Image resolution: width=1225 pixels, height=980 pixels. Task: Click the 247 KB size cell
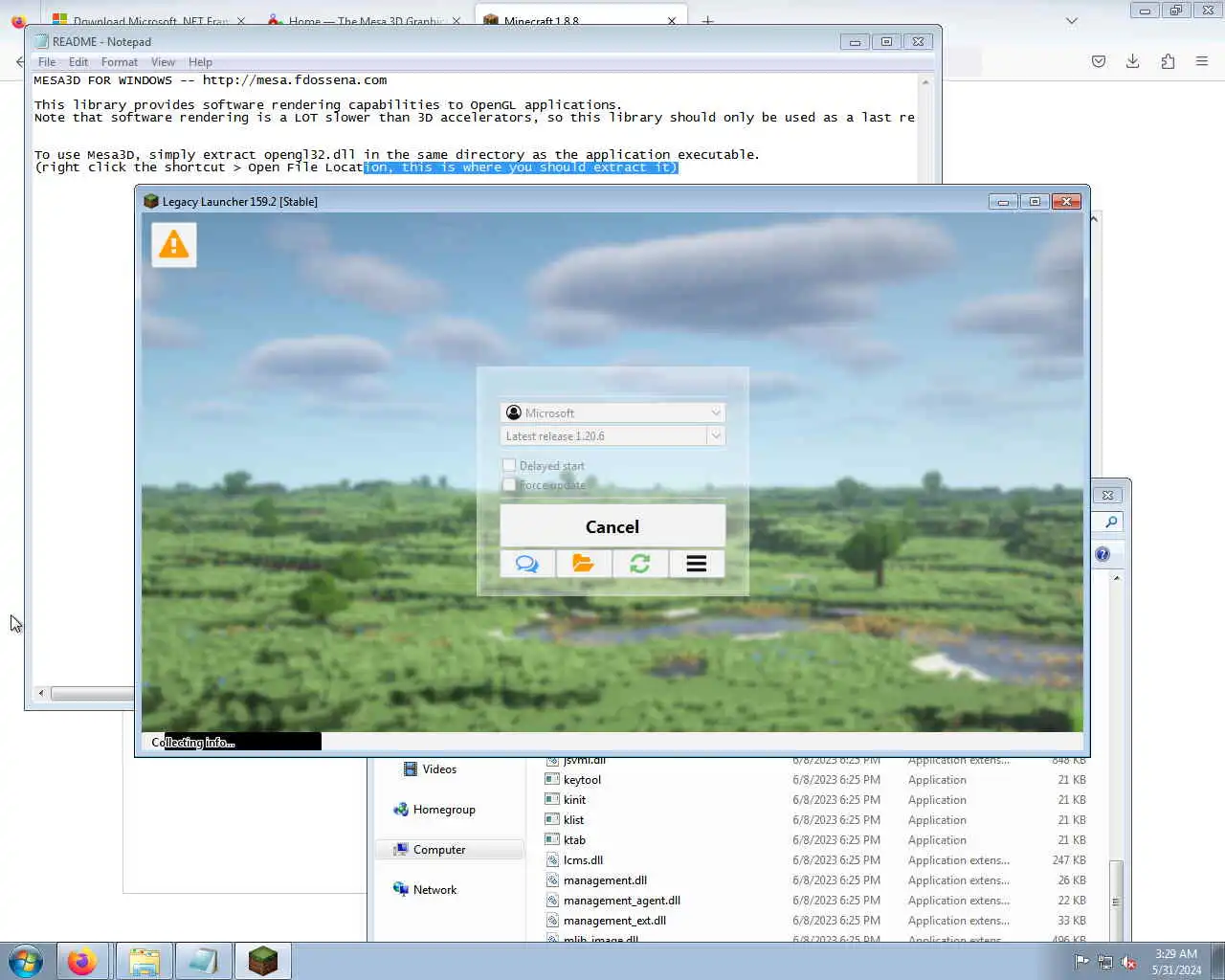tap(1069, 859)
